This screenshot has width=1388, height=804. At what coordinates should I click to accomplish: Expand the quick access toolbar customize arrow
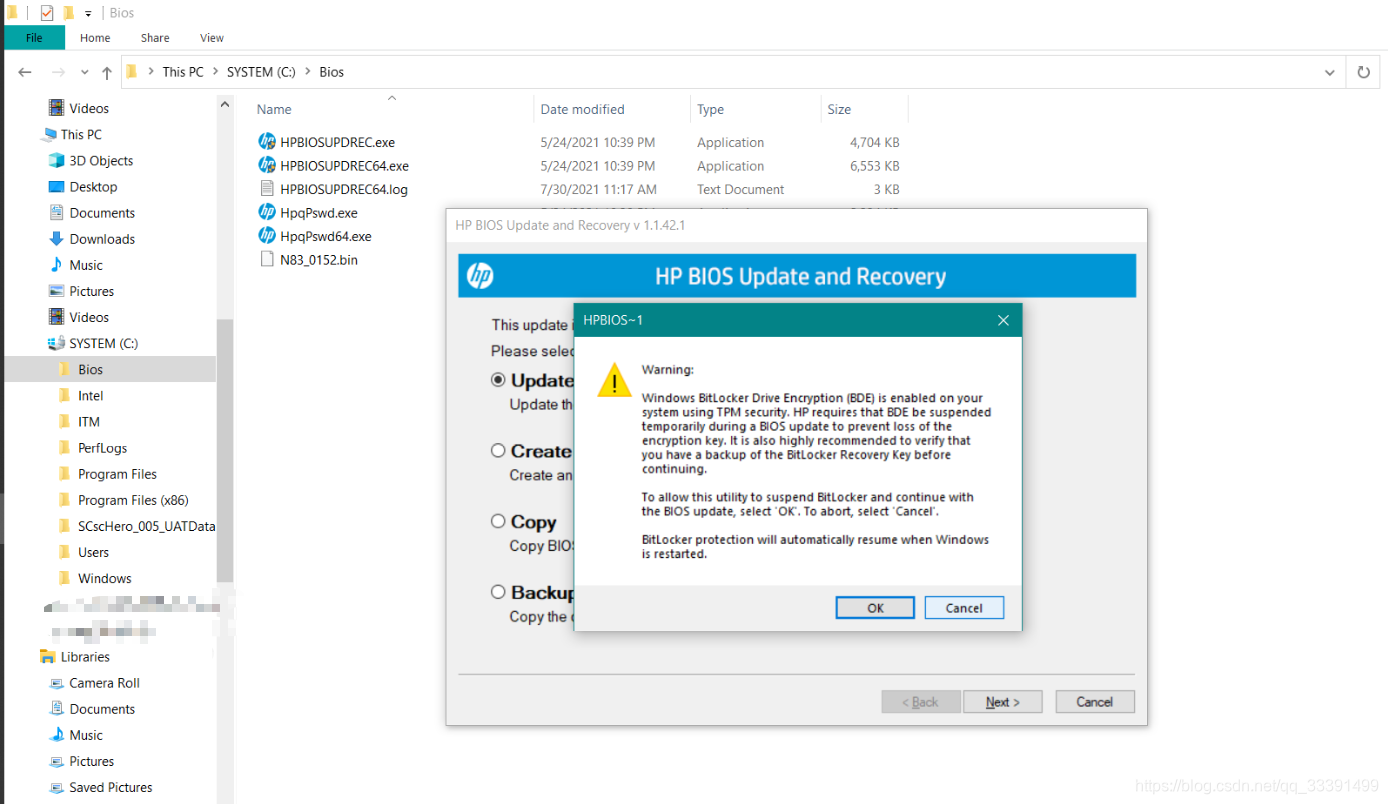pos(88,13)
